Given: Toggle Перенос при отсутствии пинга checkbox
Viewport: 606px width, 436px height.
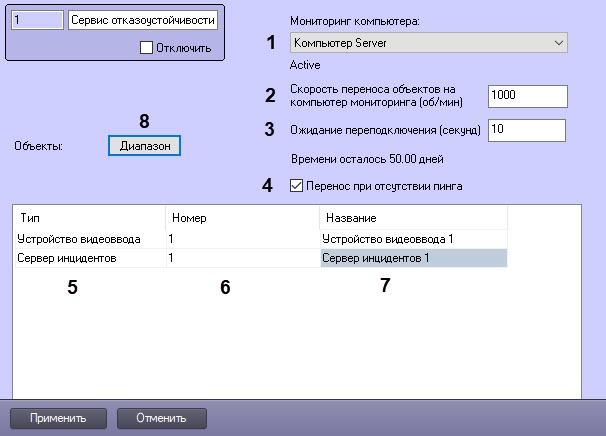Looking at the screenshot, I should (x=294, y=185).
